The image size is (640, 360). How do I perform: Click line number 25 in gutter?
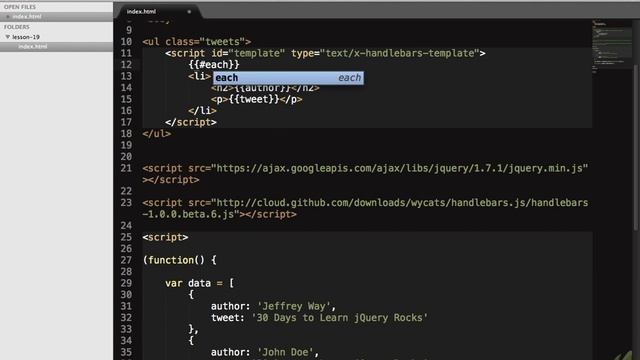click(x=126, y=237)
